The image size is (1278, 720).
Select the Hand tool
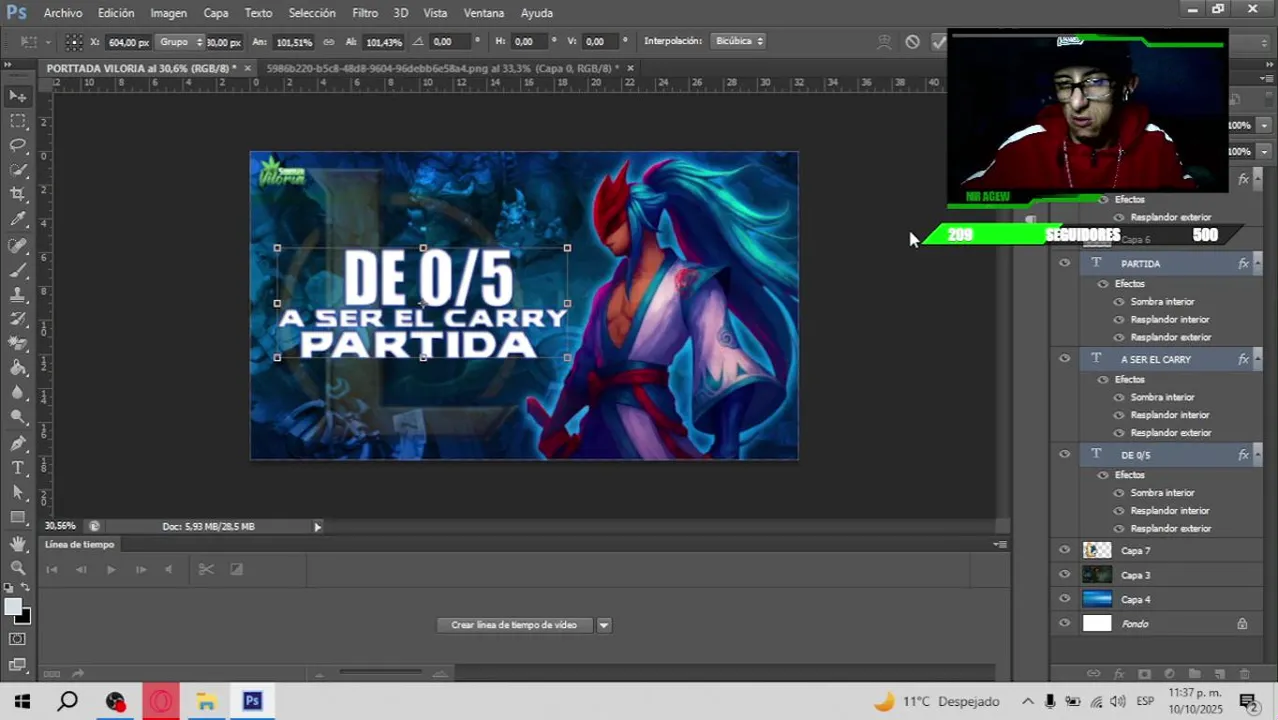coord(18,543)
